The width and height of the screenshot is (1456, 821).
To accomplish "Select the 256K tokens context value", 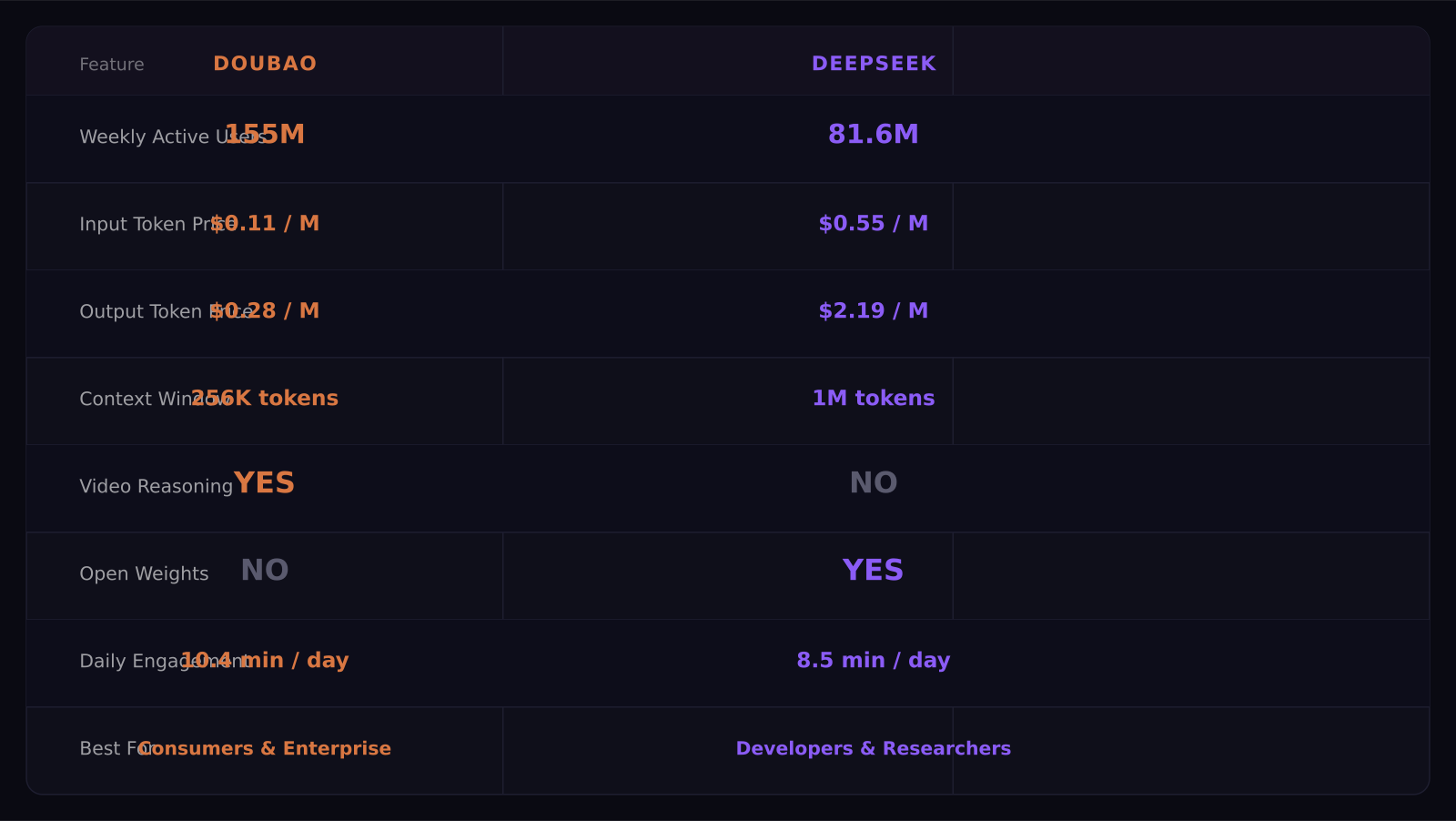I will 265,398.
